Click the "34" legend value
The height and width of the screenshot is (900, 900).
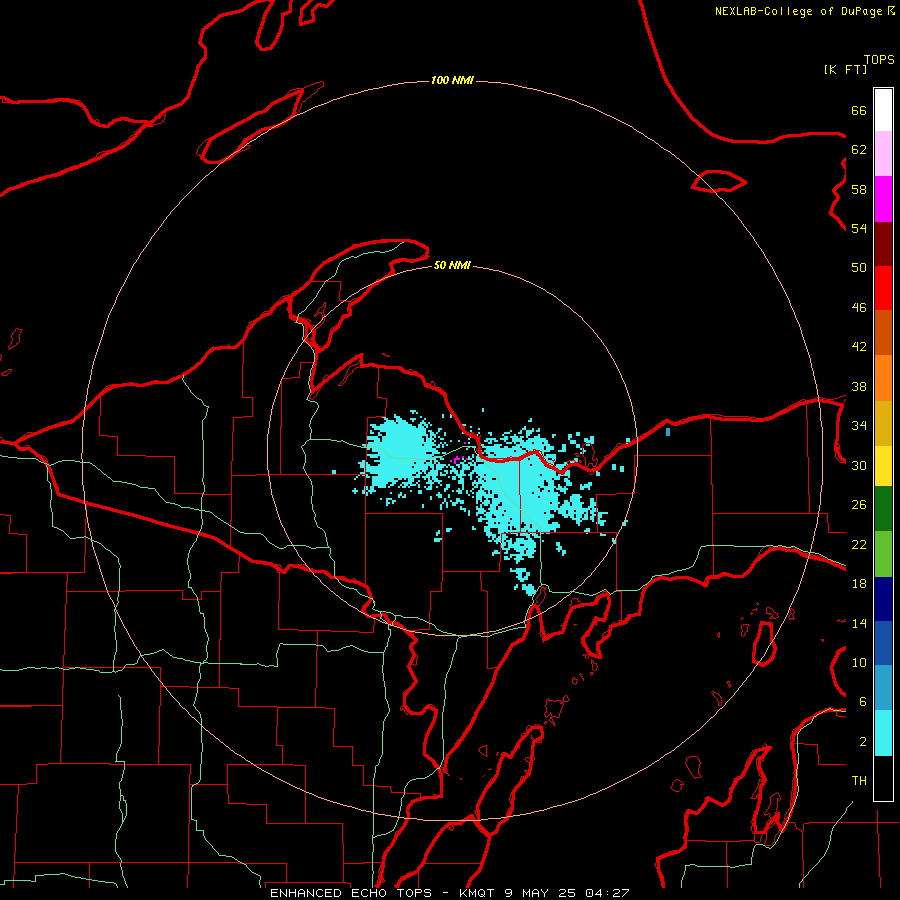point(859,426)
